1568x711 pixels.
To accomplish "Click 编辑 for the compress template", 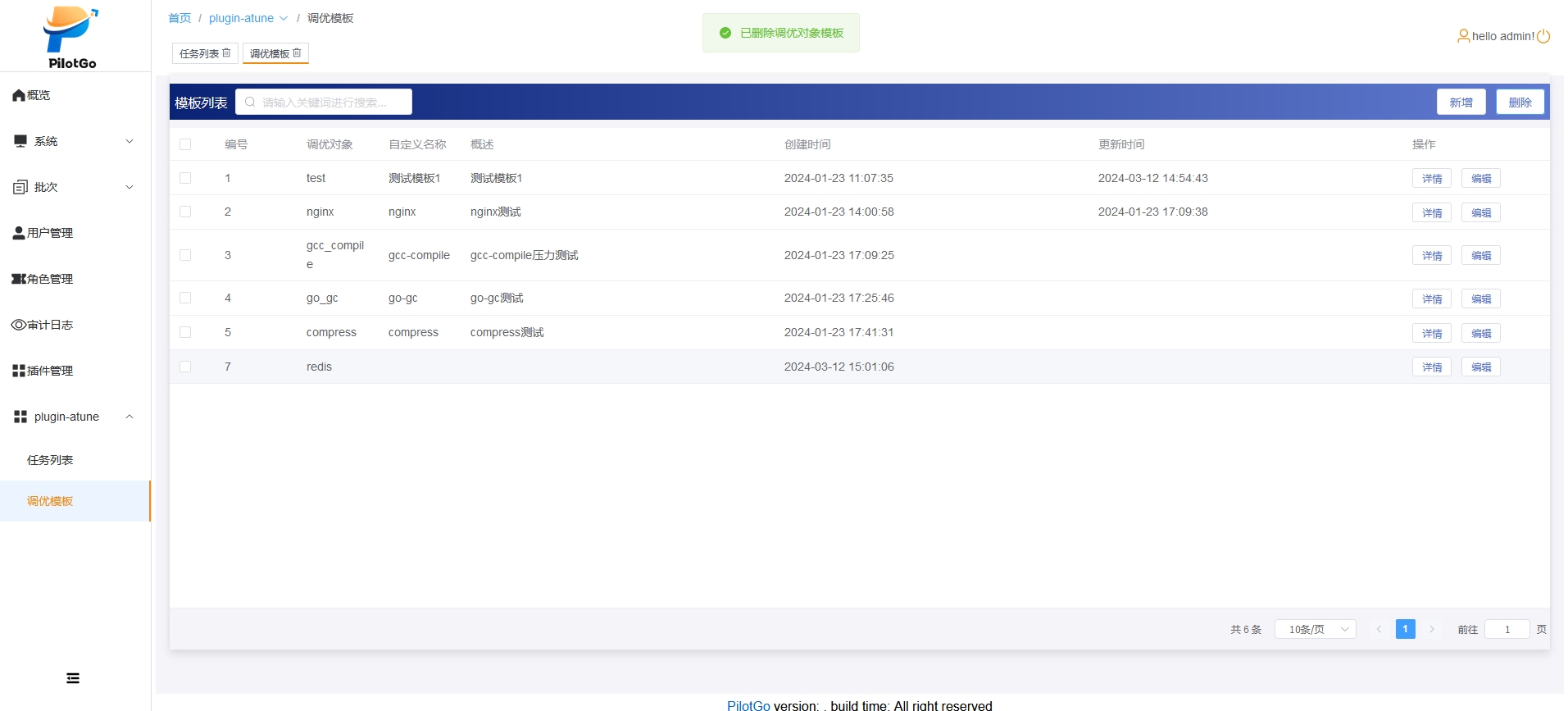I will 1480,333.
